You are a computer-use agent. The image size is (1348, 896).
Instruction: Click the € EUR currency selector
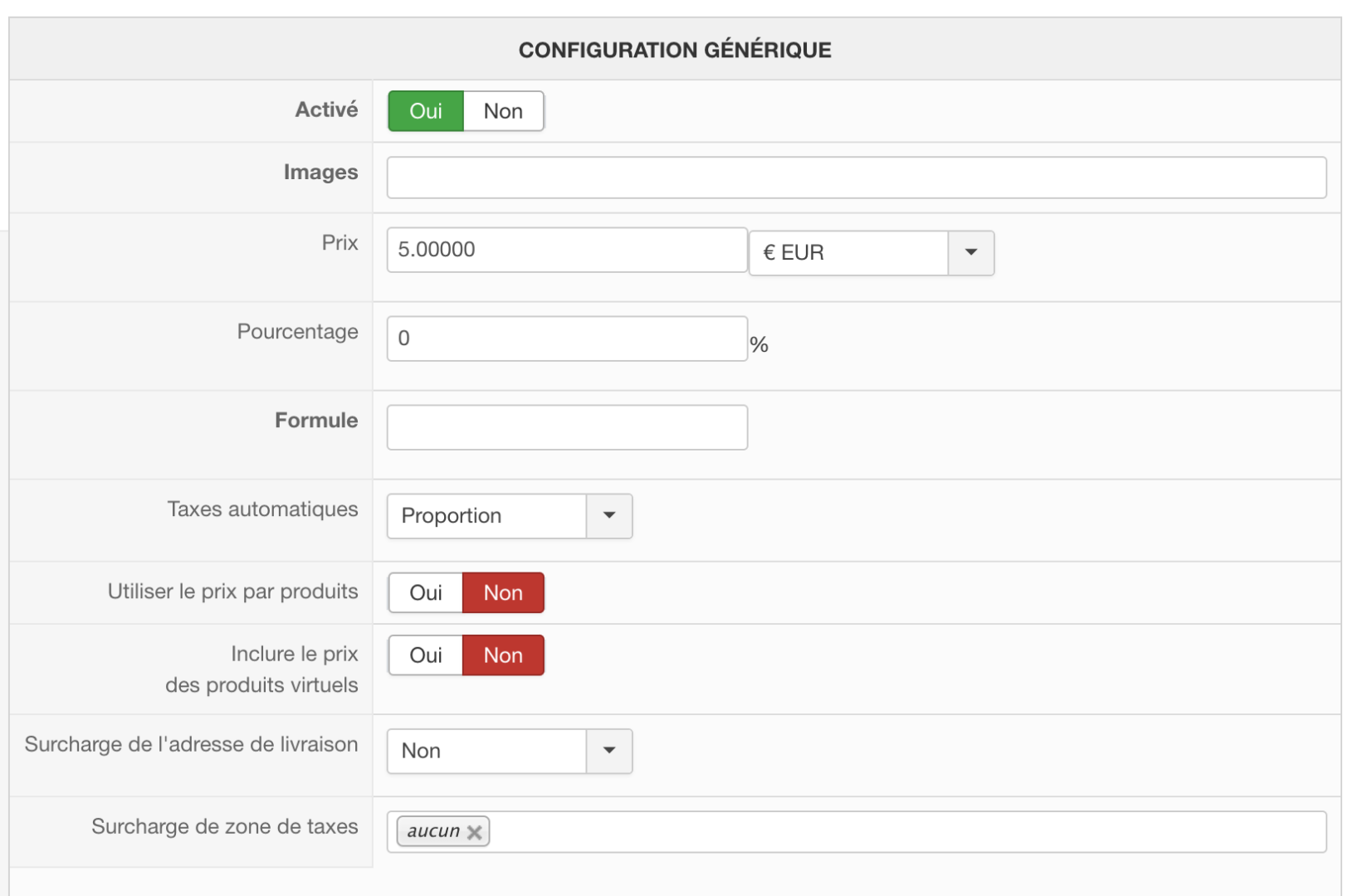pyautogui.click(x=848, y=253)
